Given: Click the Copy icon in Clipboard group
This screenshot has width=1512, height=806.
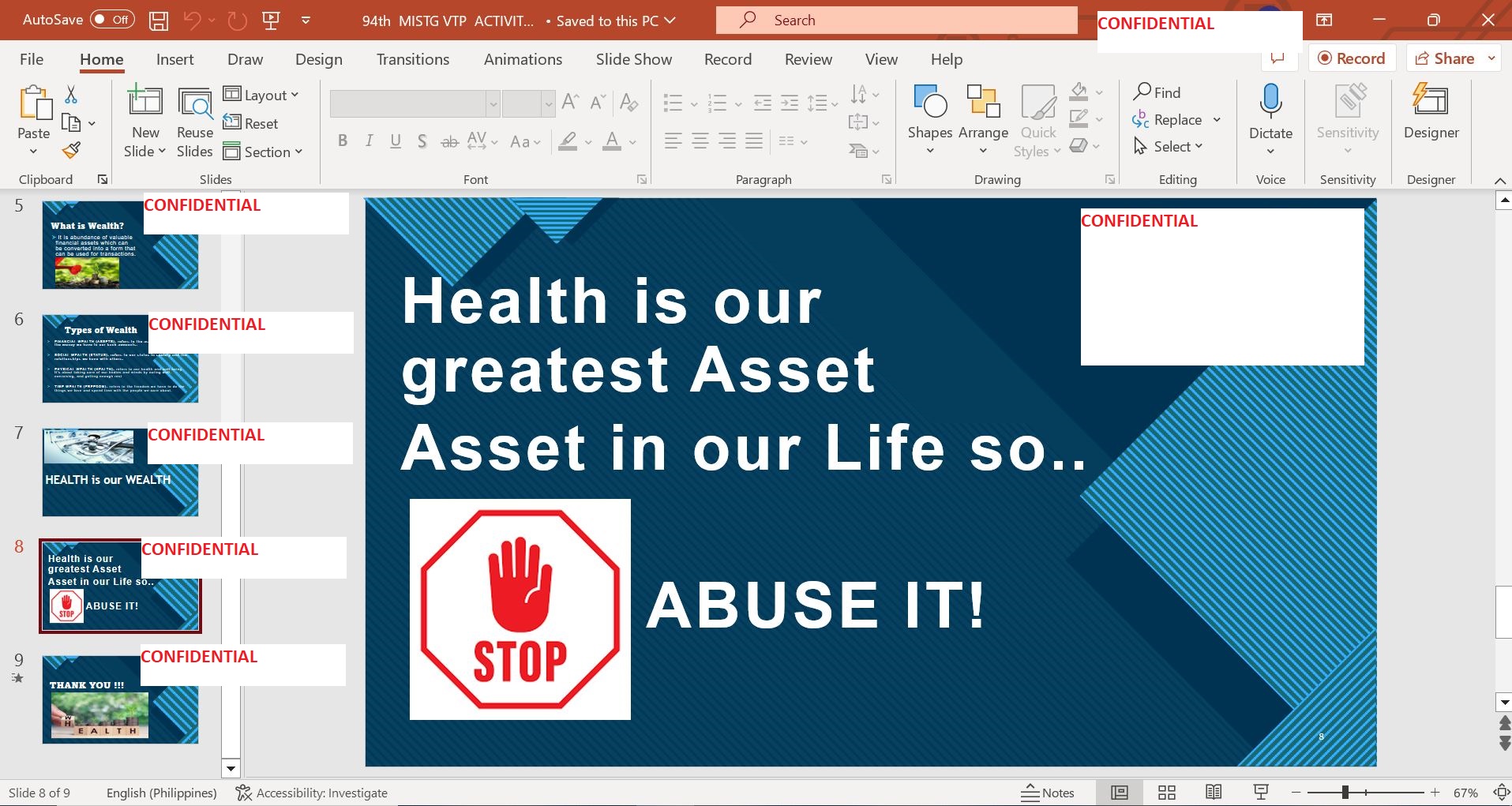Looking at the screenshot, I should 71,123.
